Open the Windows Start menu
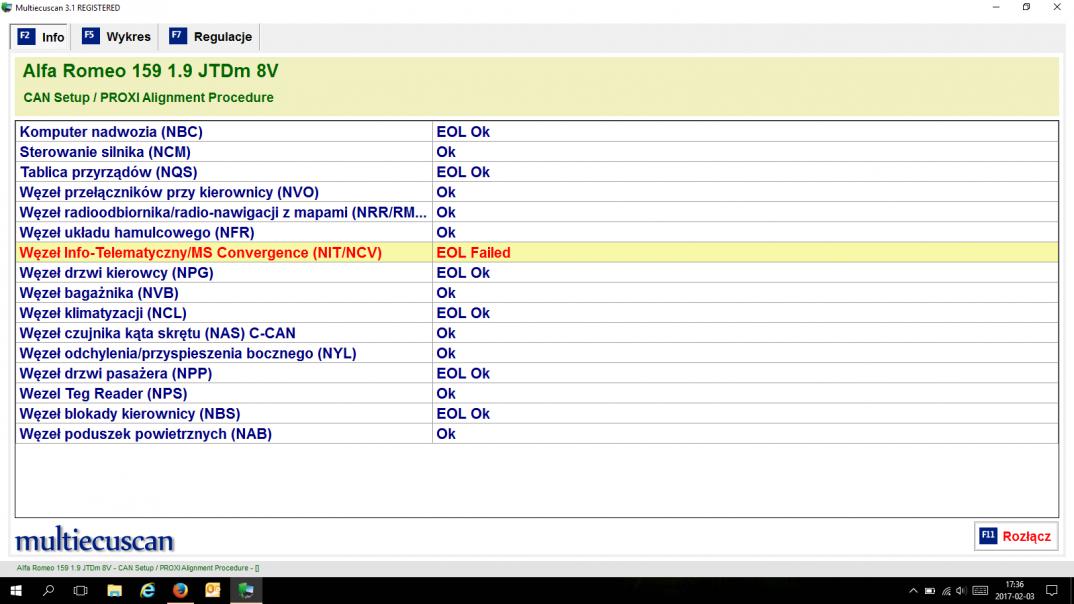Viewport: 1074px width, 604px height. tap(15, 590)
